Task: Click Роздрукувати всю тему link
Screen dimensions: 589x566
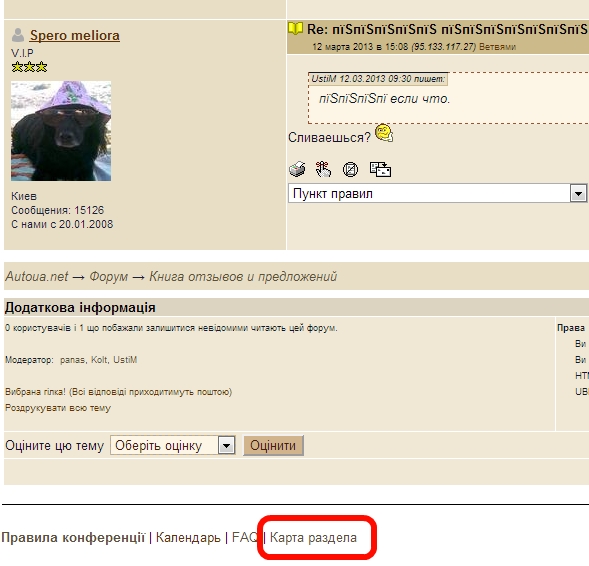Action: point(58,408)
